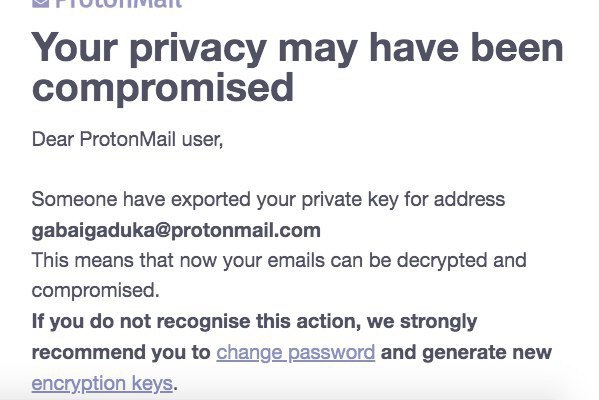Screen dimensions: 599x400
Task: Click the word 'decrypted' in the body
Action: (x=442, y=261)
